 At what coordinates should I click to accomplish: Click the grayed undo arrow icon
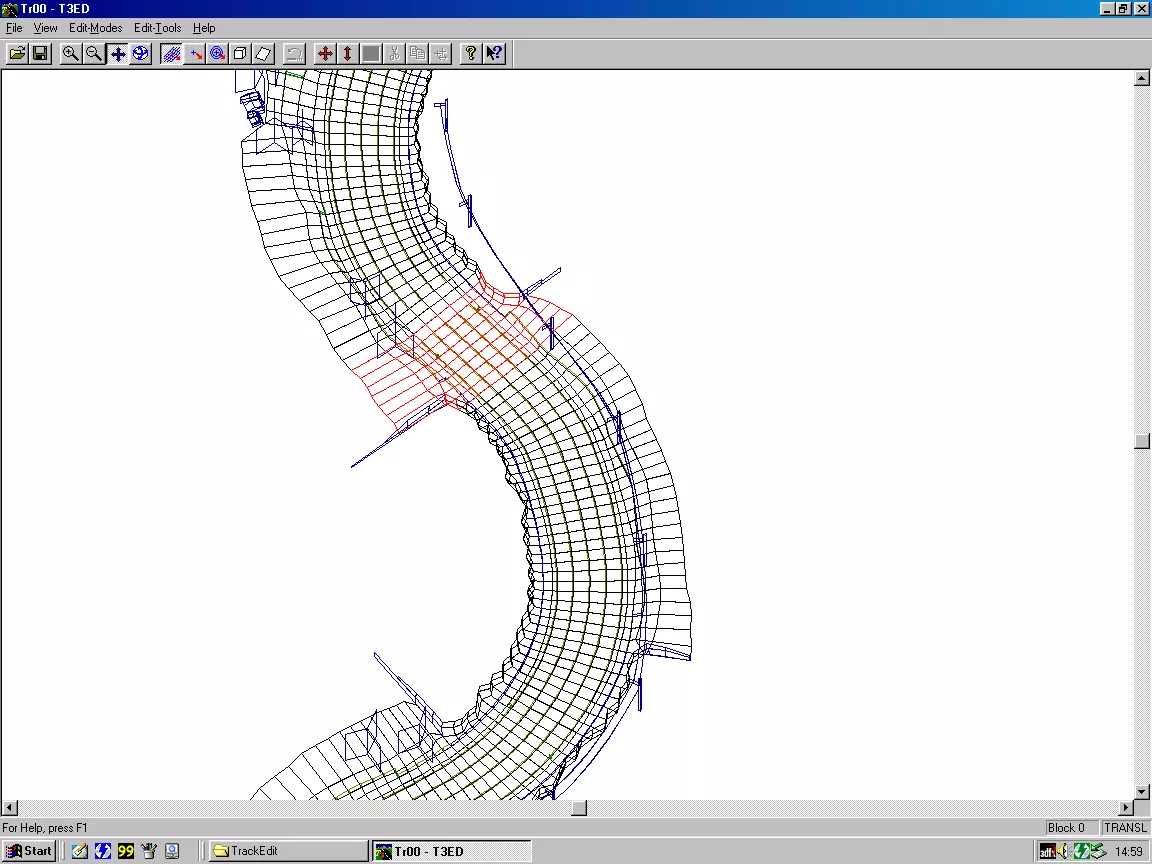294,54
